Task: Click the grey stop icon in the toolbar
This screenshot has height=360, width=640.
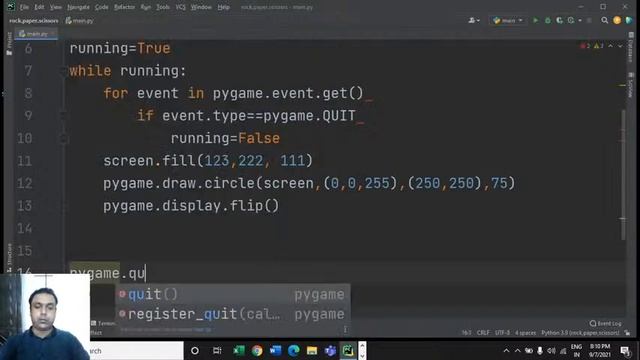Action: (589, 20)
